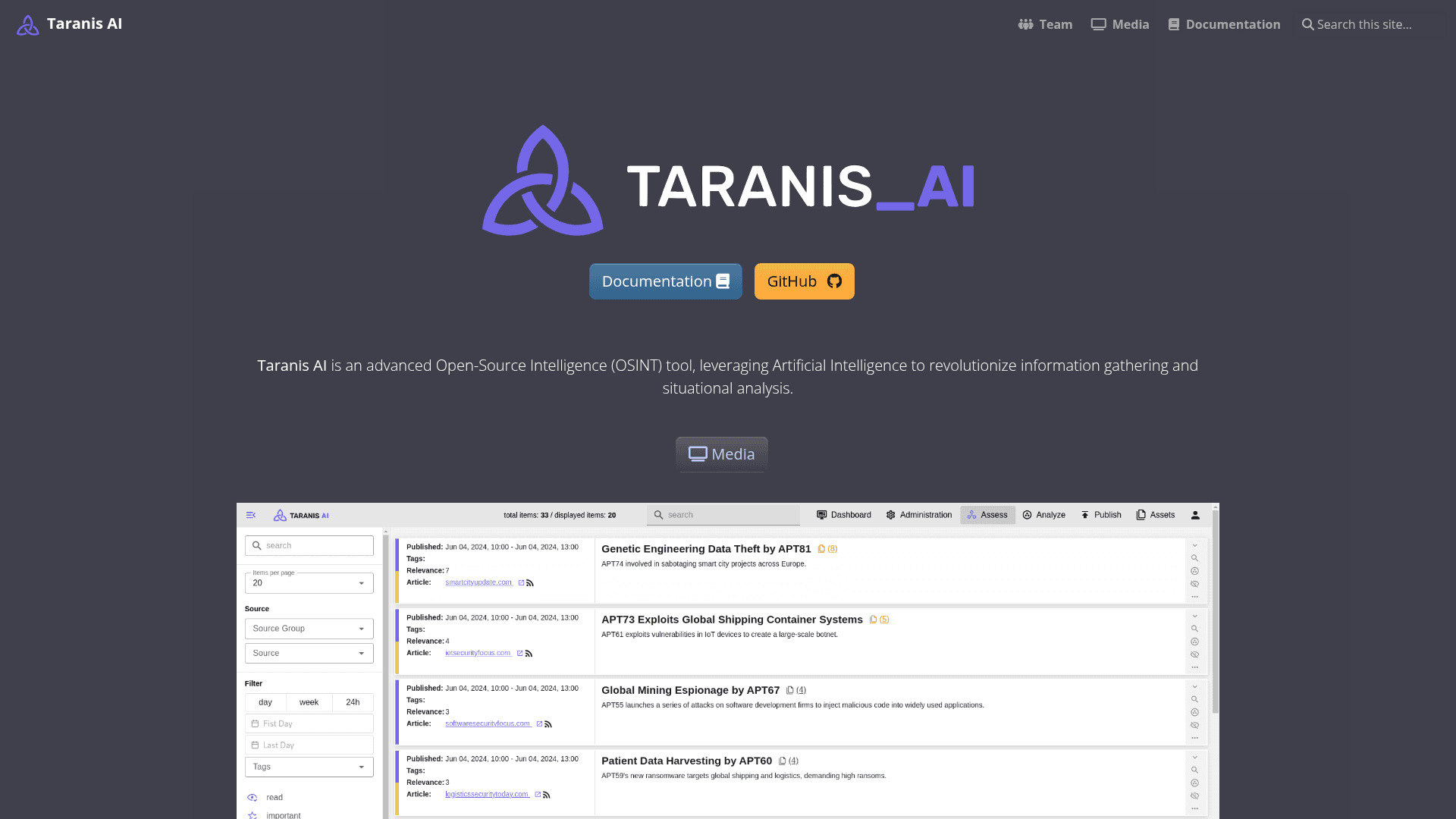Click the RSS icon beside iotsecurityfocus.com
Image resolution: width=1456 pixels, height=819 pixels.
pyautogui.click(x=529, y=654)
